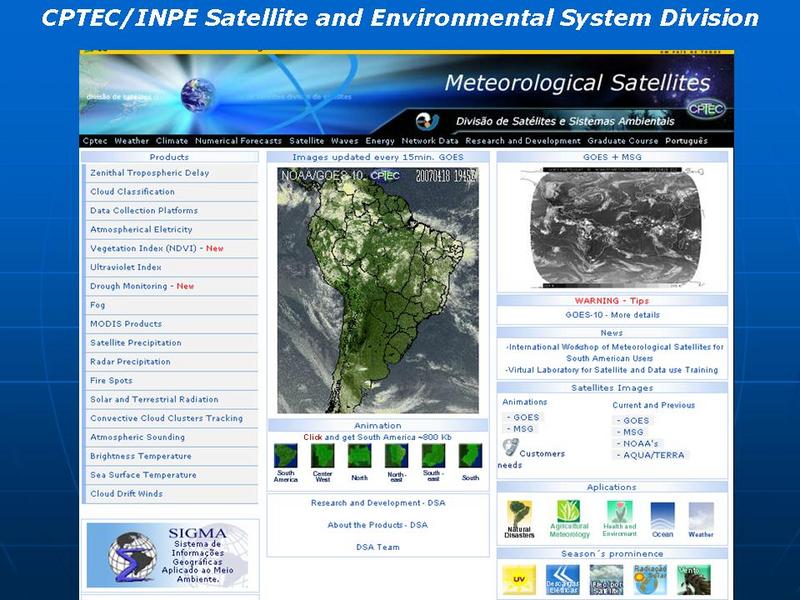Screen dimensions: 800x600
Task: Select the Vento season icon
Action: click(x=693, y=580)
